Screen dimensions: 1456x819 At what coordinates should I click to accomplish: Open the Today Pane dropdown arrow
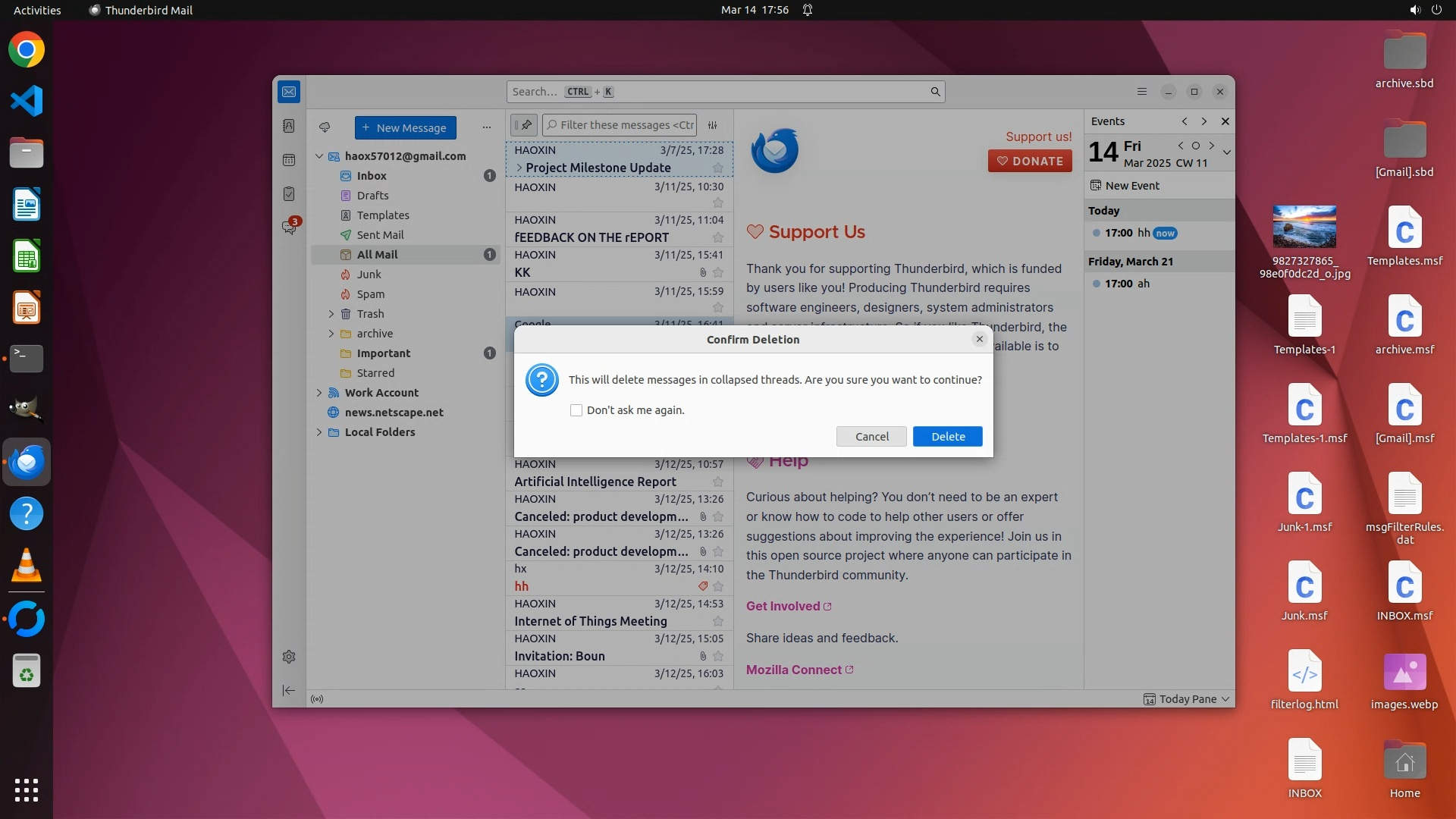click(1225, 699)
